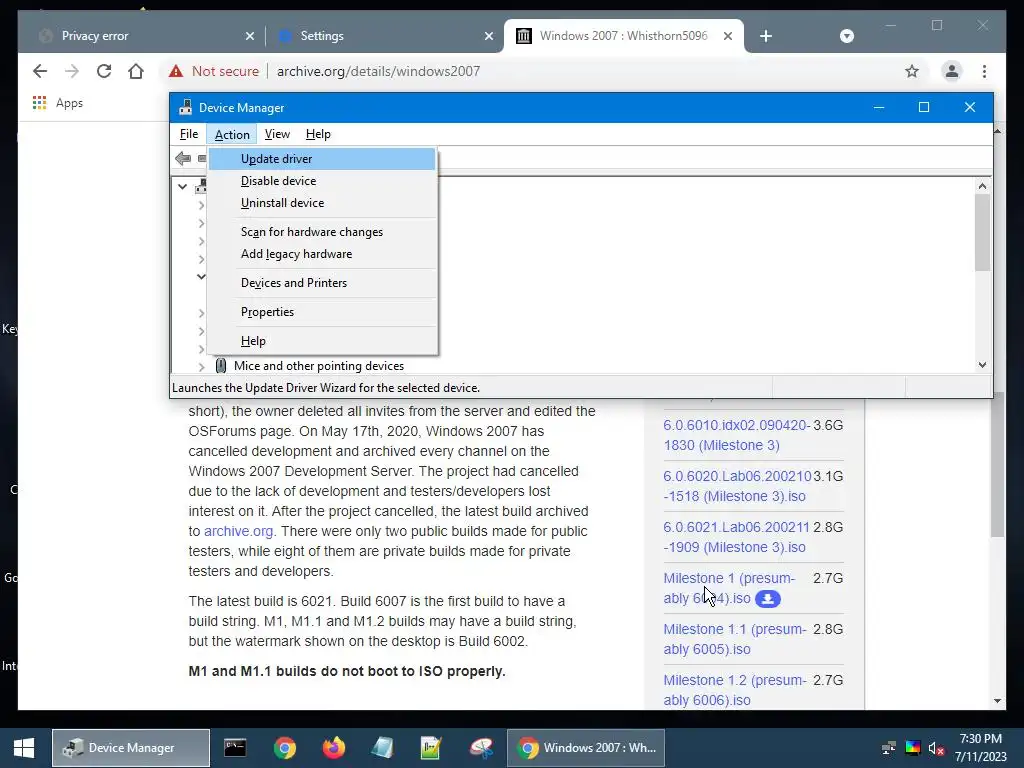
Task: Reload the archive.org page
Action: coord(104,71)
